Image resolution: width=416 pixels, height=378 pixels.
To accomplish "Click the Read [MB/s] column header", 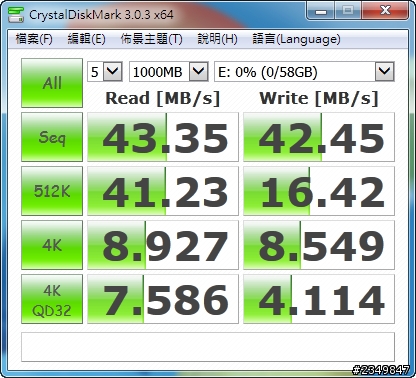I will coord(163,98).
